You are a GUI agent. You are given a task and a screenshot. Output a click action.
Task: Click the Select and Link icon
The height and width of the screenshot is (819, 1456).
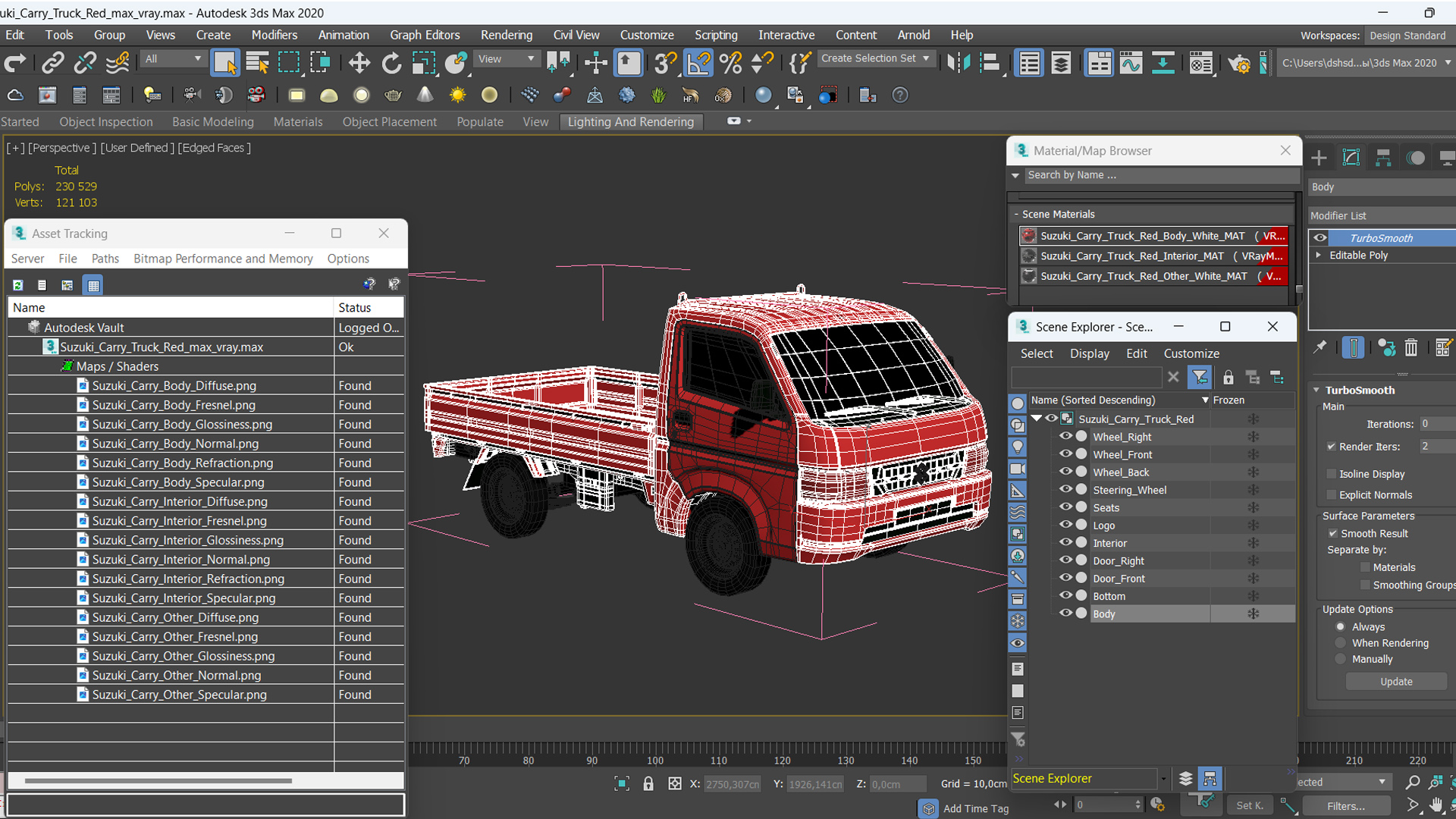click(52, 63)
